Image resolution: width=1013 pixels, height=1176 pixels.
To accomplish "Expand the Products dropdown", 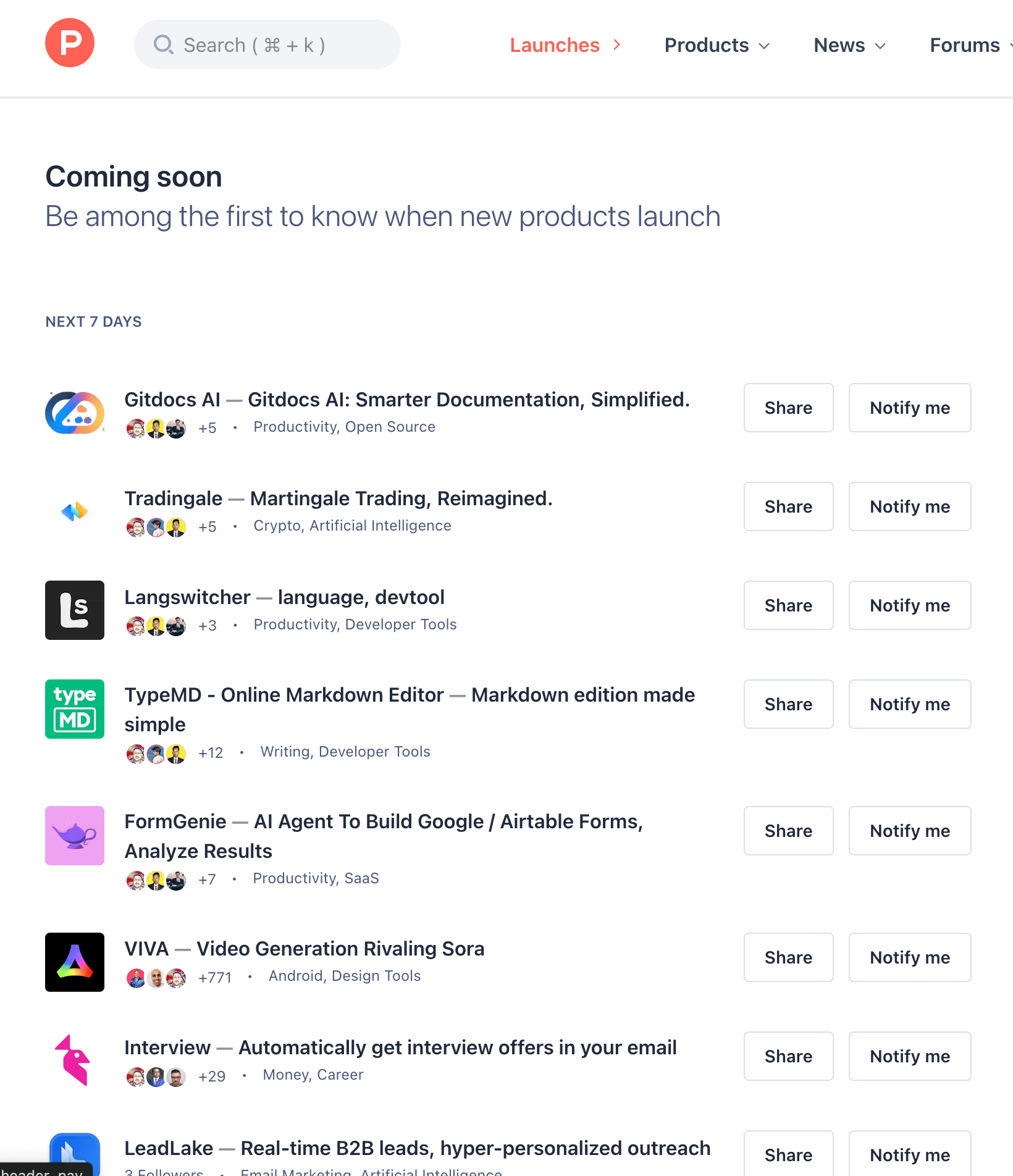I will (717, 44).
